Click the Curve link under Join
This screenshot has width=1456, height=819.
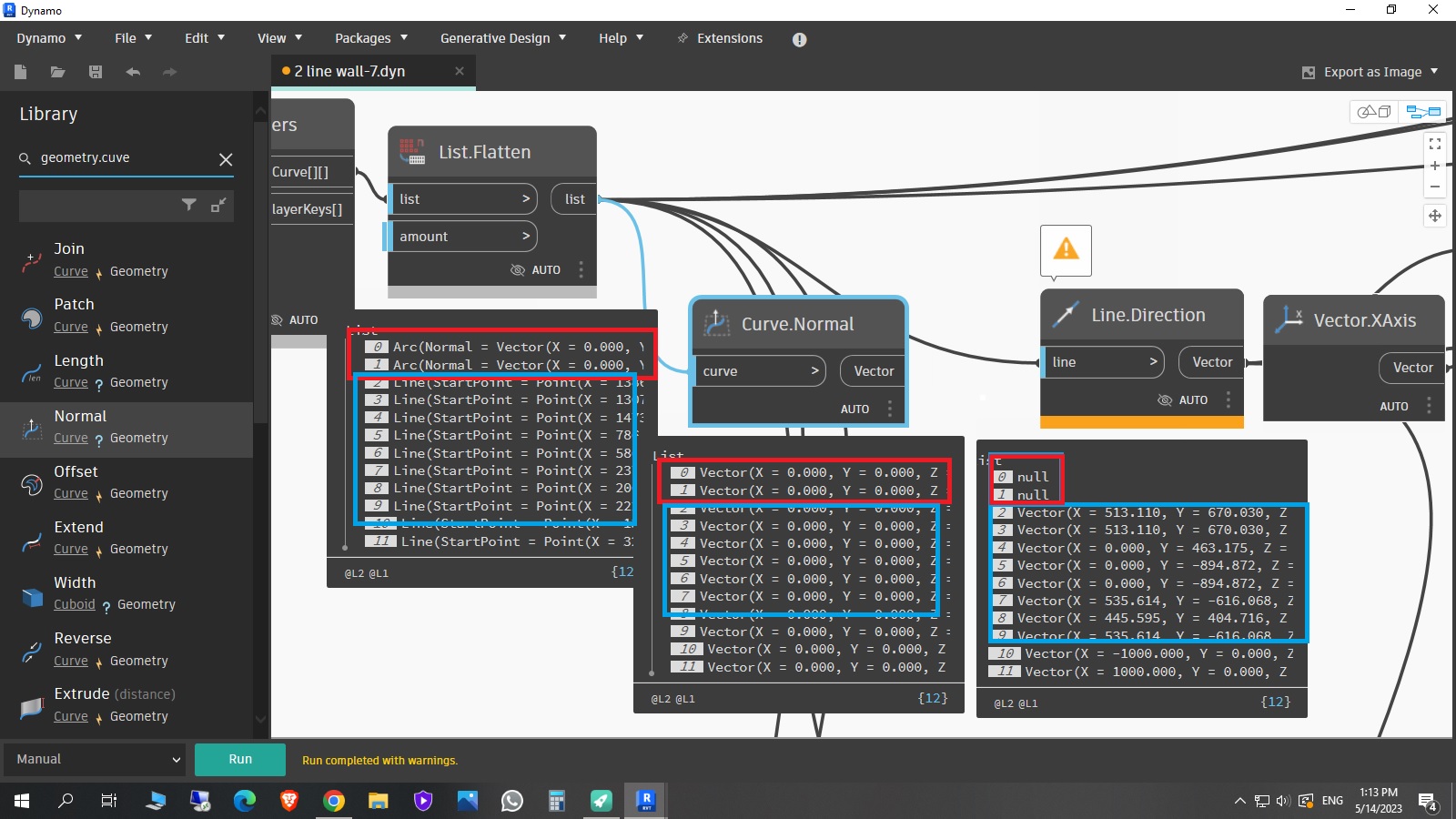point(71,271)
